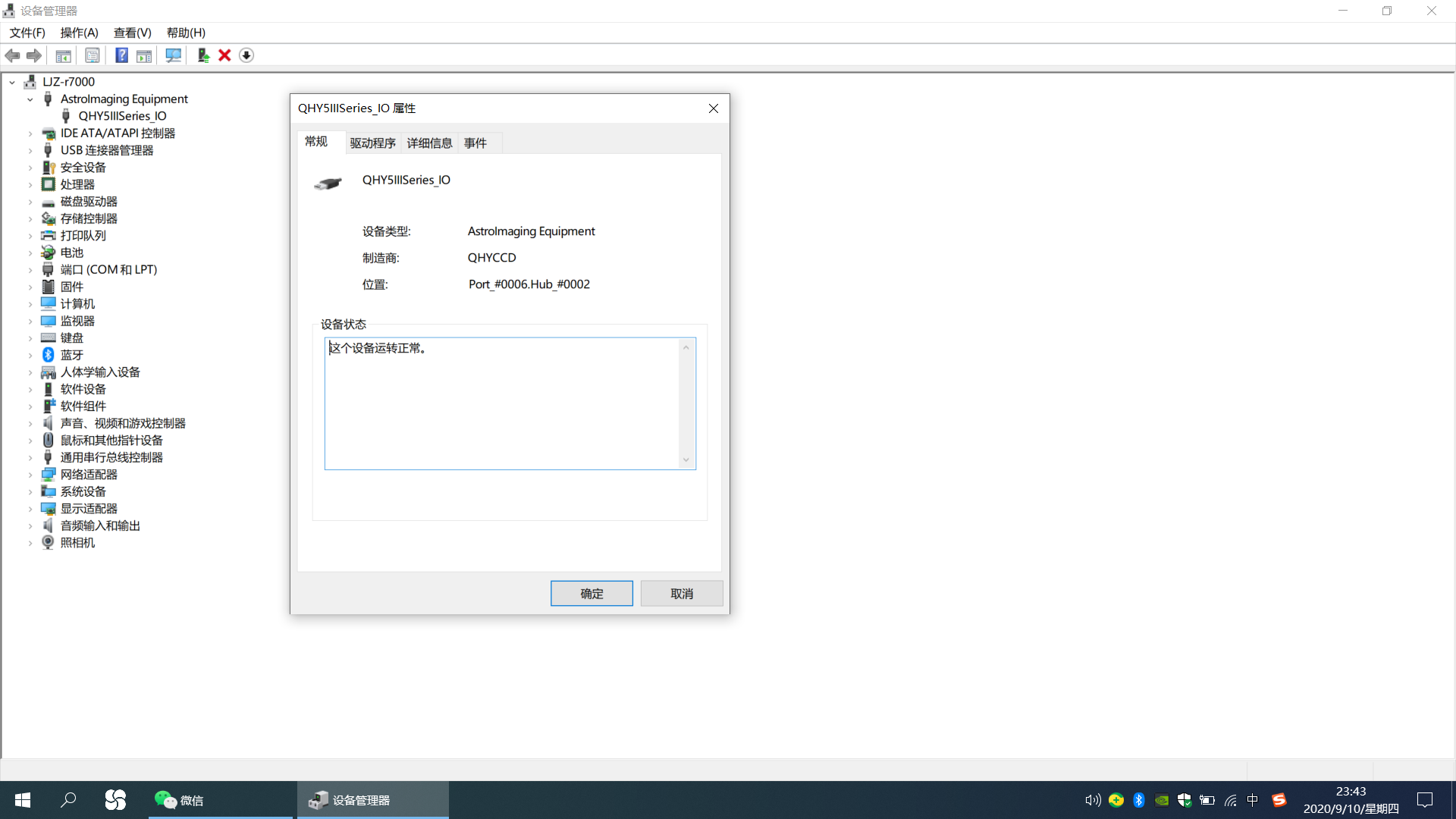Click the scan for hardware changes icon
Screen dimensions: 1456x819
[x=174, y=55]
